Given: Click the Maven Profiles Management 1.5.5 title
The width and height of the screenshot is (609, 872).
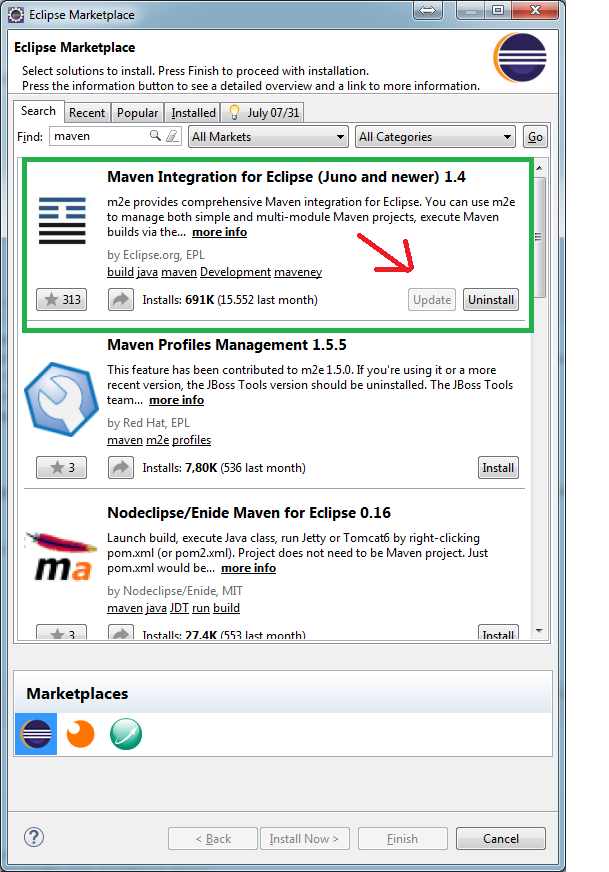Looking at the screenshot, I should pos(227,345).
